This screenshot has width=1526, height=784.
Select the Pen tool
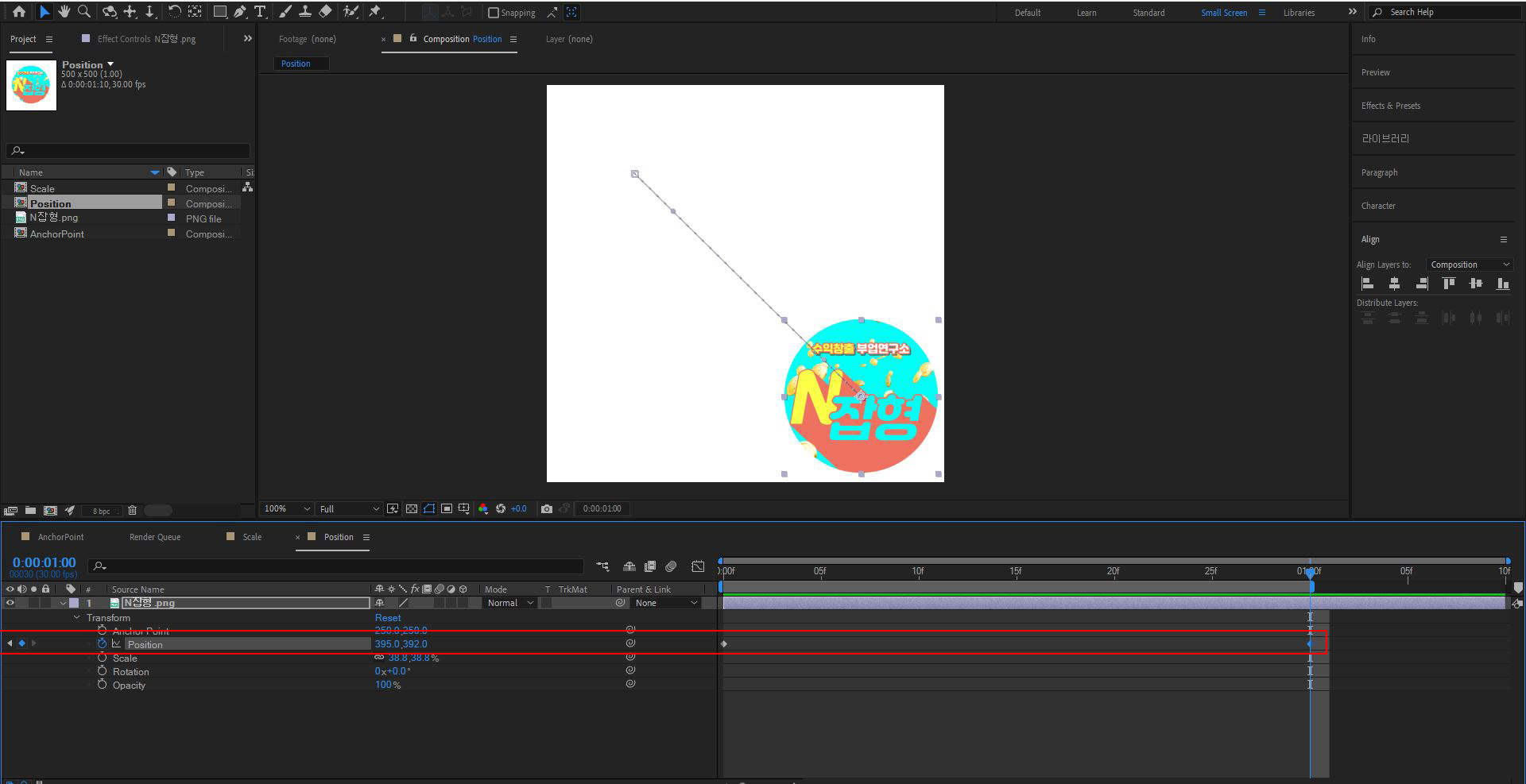point(239,12)
